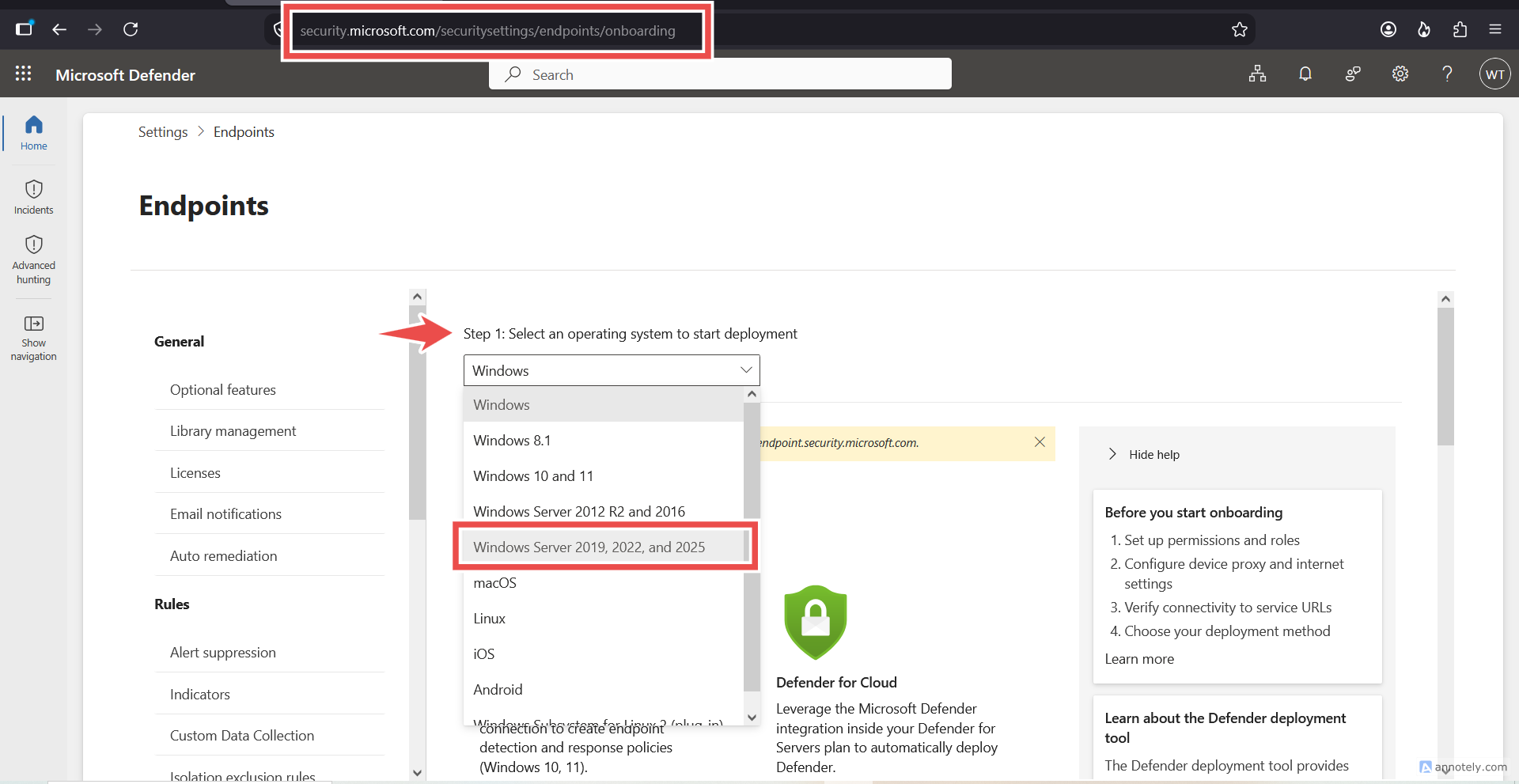The width and height of the screenshot is (1519, 784).
Task: Pick Linux from the OS list
Action: [604, 618]
